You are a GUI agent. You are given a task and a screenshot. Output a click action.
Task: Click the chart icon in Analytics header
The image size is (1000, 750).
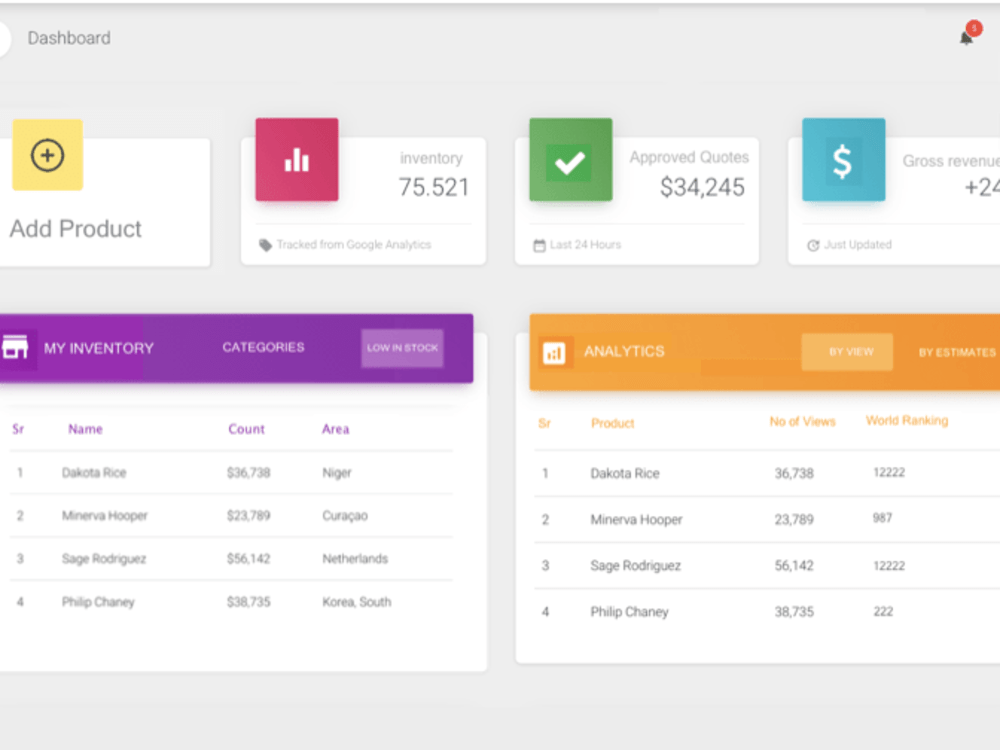(x=554, y=353)
